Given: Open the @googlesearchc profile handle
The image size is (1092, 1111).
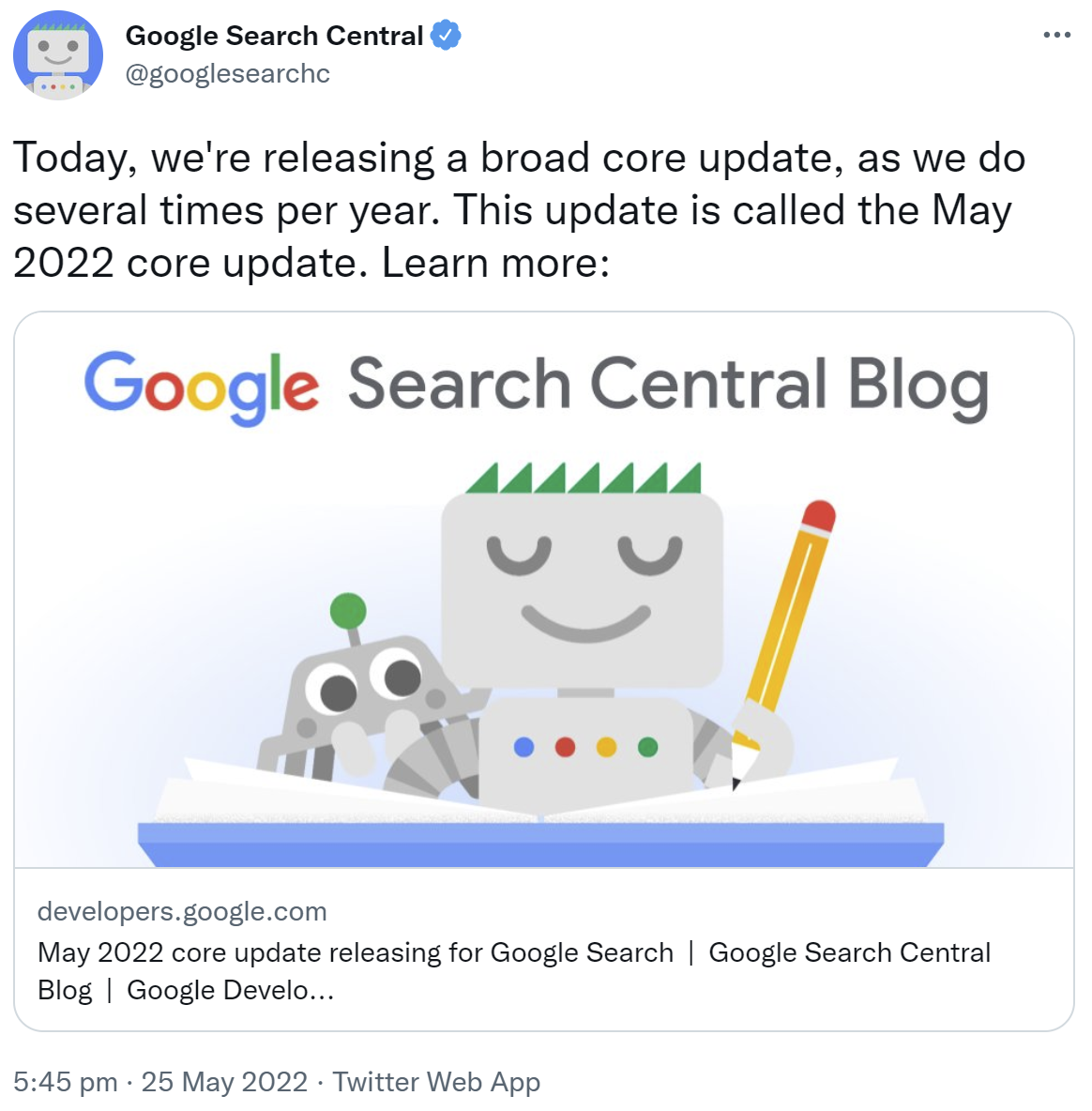Looking at the screenshot, I should [x=227, y=73].
